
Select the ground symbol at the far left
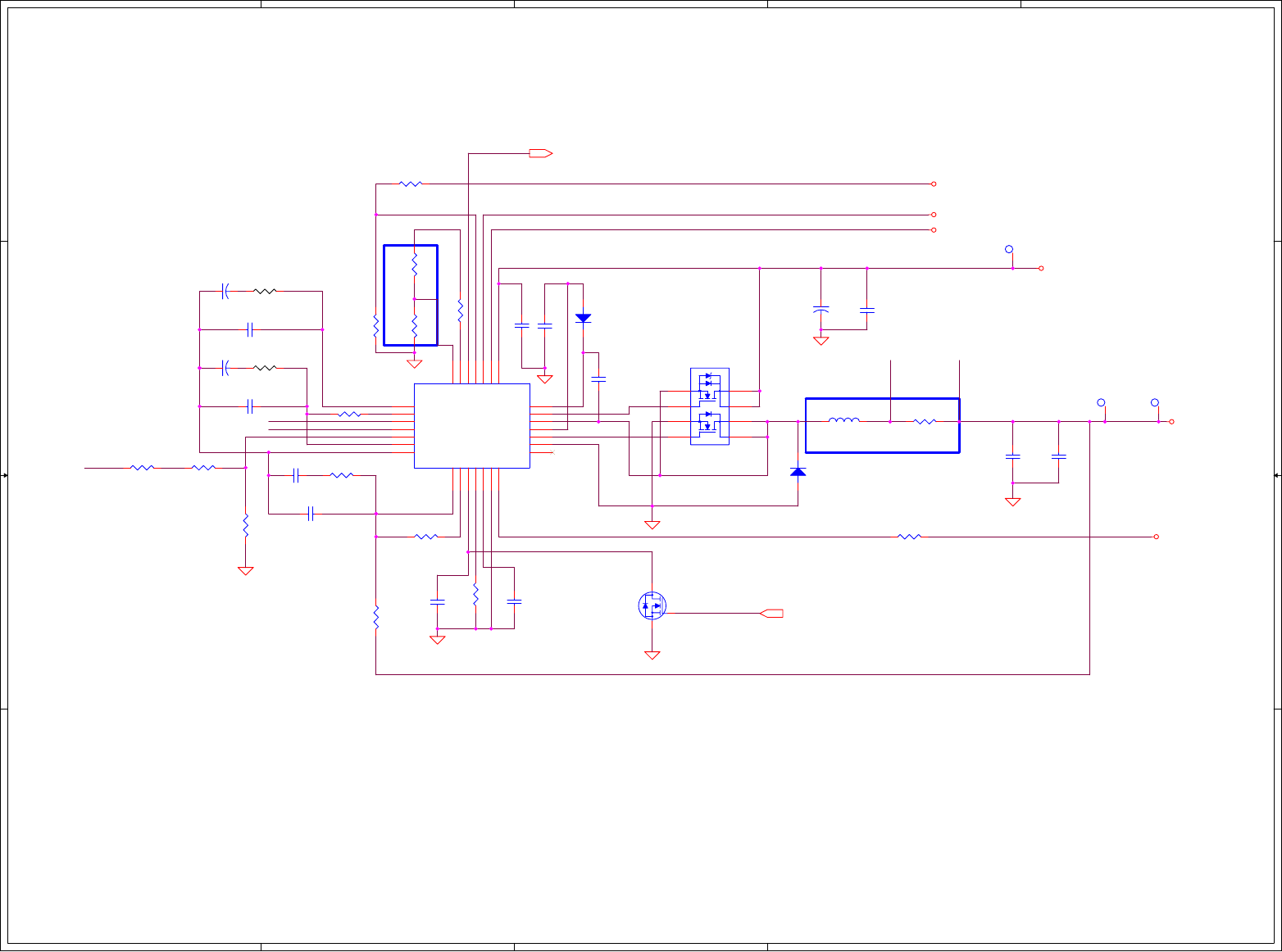pyautogui.click(x=245, y=570)
